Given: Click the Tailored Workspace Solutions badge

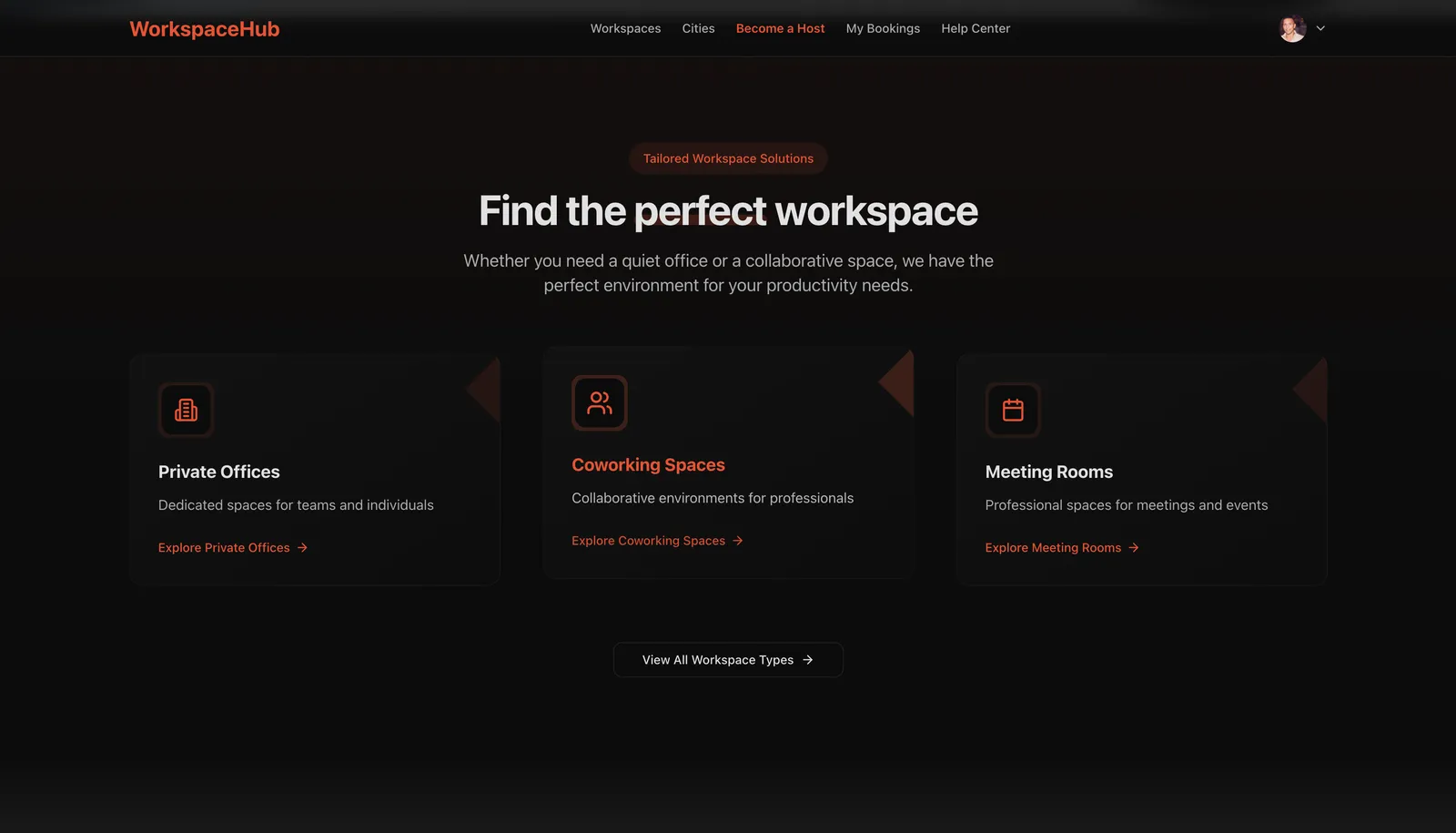Looking at the screenshot, I should pos(728,158).
